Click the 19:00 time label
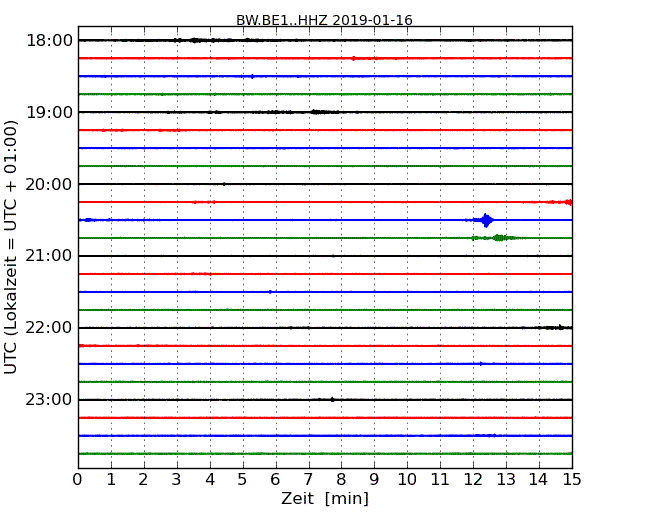This screenshot has height=520, width=650. pyautogui.click(x=49, y=112)
